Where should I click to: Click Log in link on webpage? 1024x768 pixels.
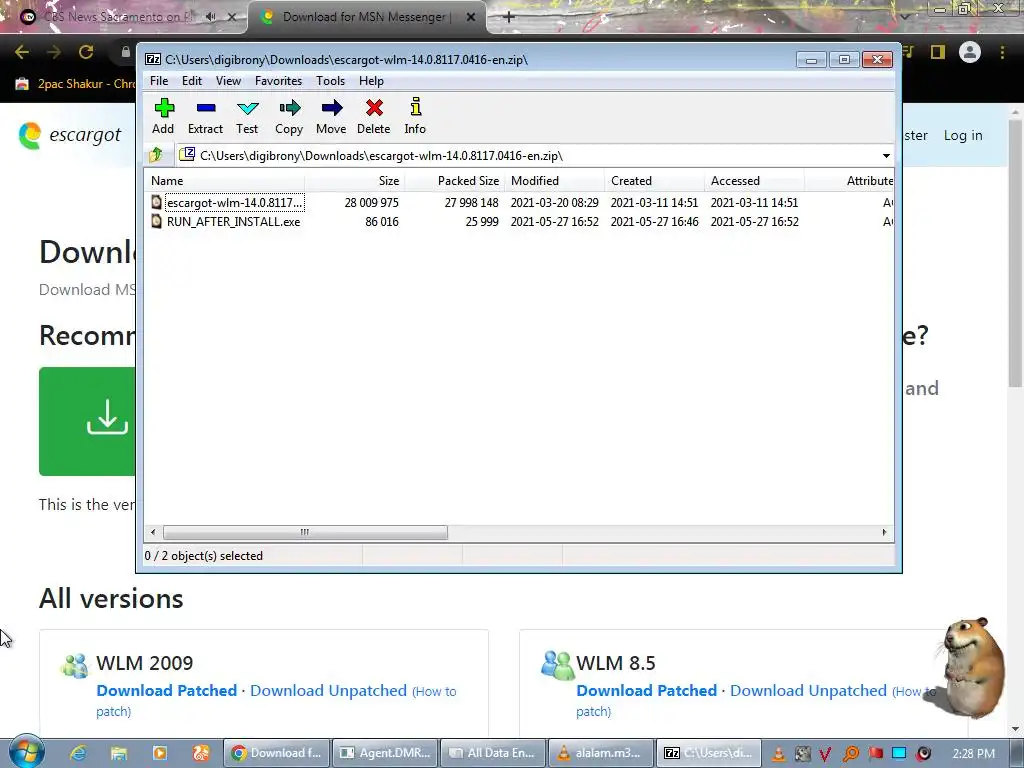[x=963, y=135]
